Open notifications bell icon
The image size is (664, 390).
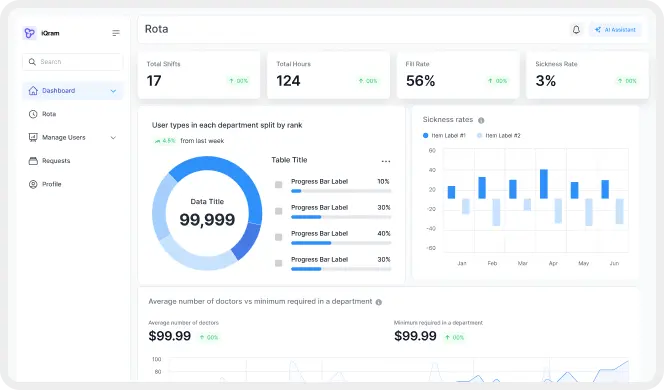tap(576, 30)
